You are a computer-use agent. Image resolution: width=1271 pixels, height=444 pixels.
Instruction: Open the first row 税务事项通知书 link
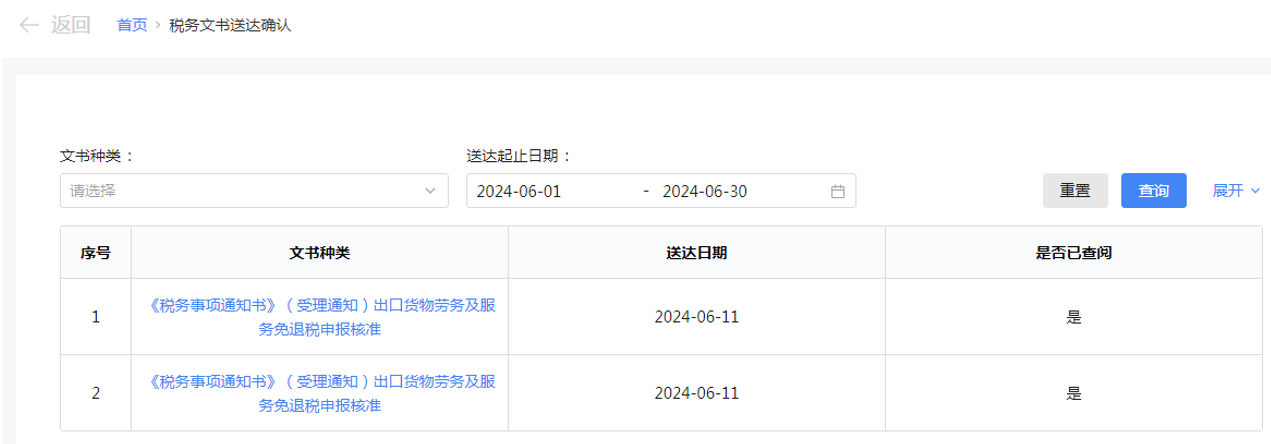coord(320,316)
